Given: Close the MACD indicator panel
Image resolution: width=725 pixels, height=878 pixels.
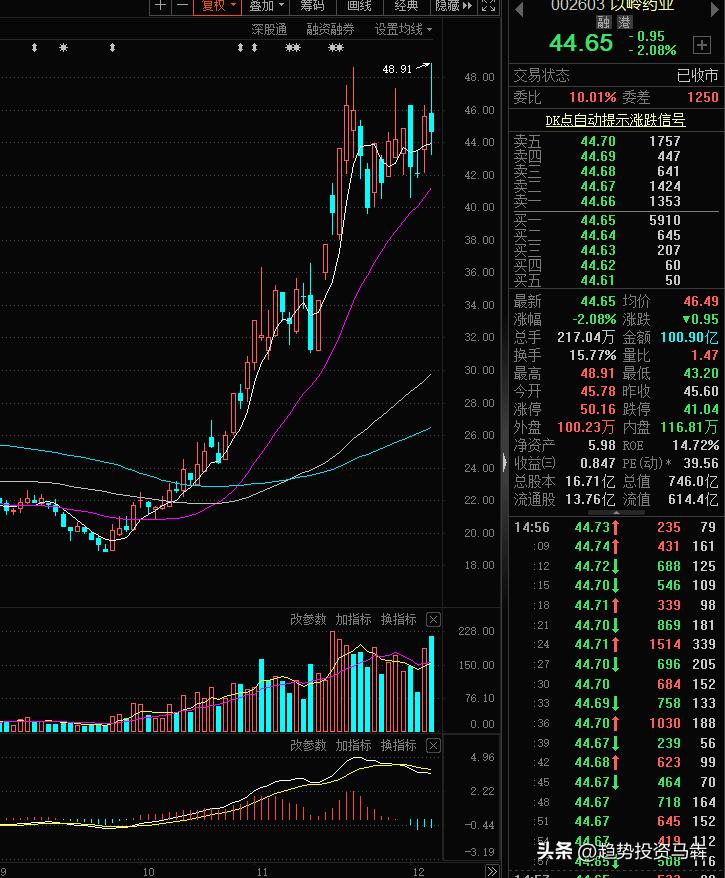Looking at the screenshot, I should [433, 745].
